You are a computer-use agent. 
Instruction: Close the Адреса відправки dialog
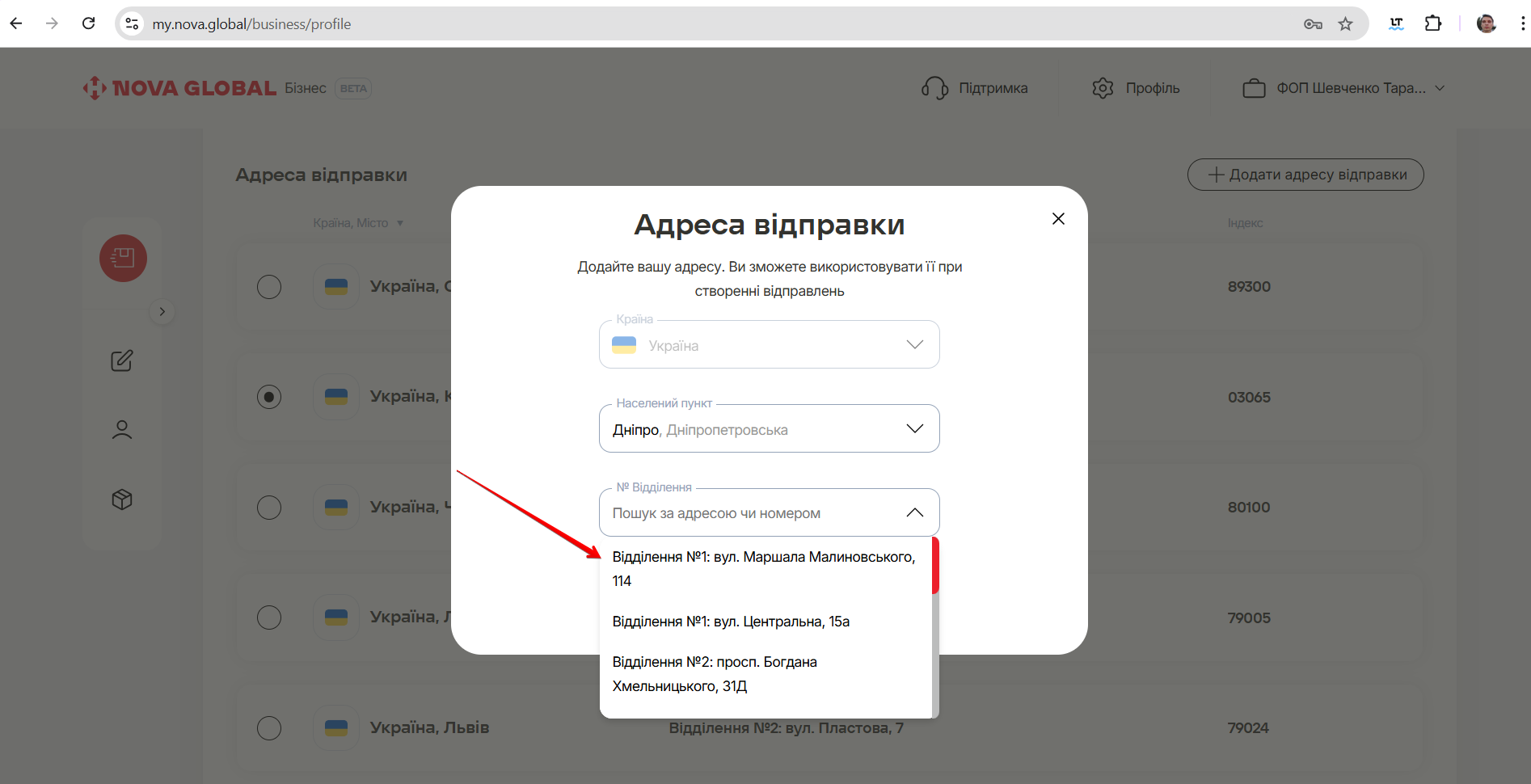pyautogui.click(x=1058, y=219)
